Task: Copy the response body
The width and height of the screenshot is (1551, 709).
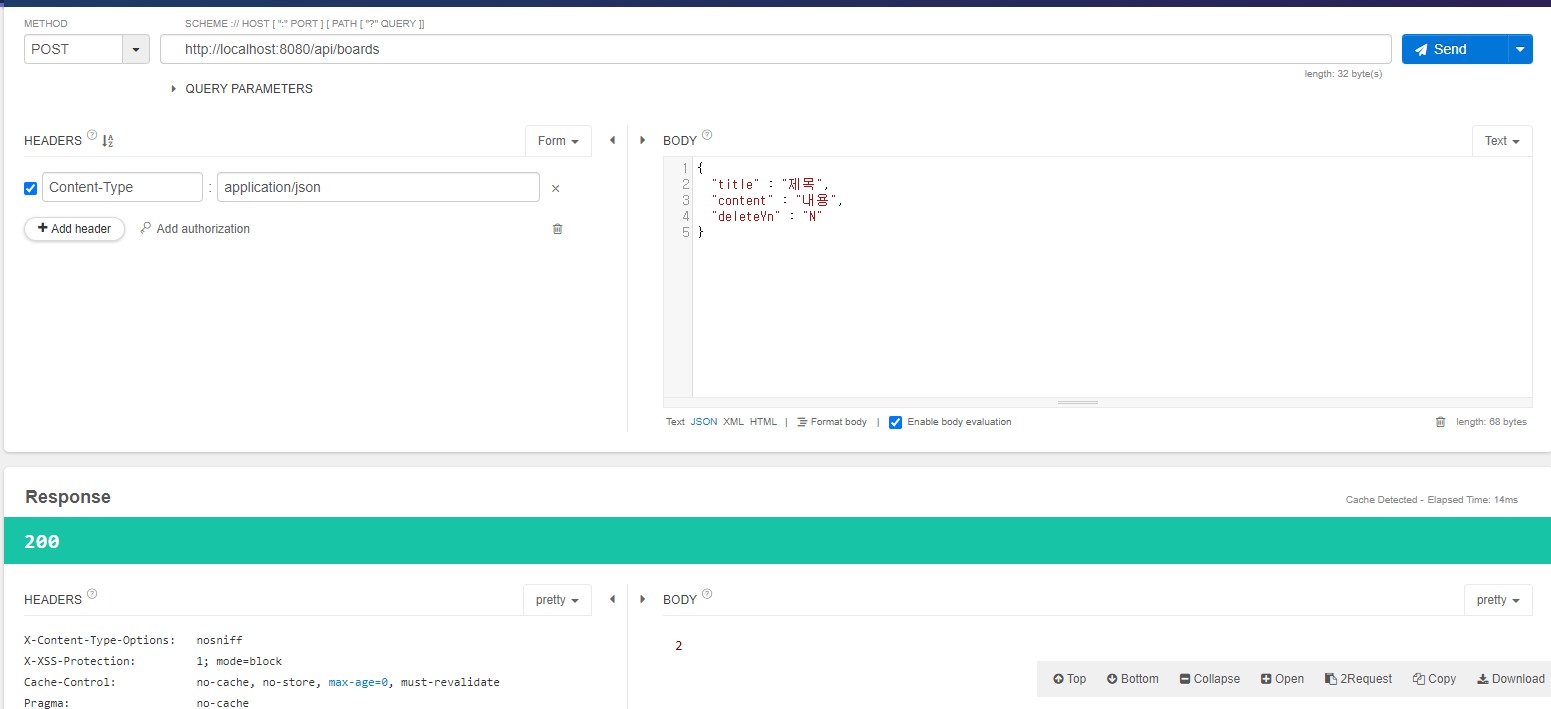Action: coord(1434,679)
